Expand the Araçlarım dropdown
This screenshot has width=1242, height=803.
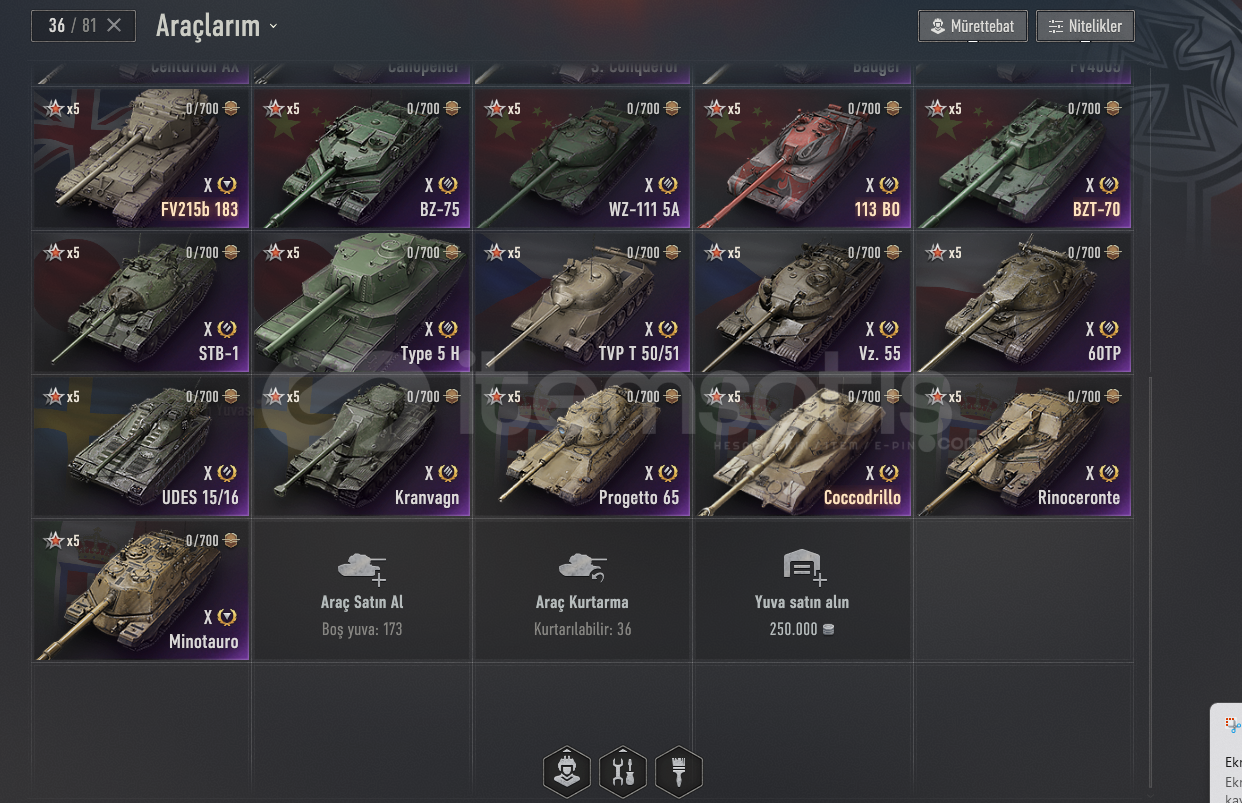pyautogui.click(x=217, y=26)
